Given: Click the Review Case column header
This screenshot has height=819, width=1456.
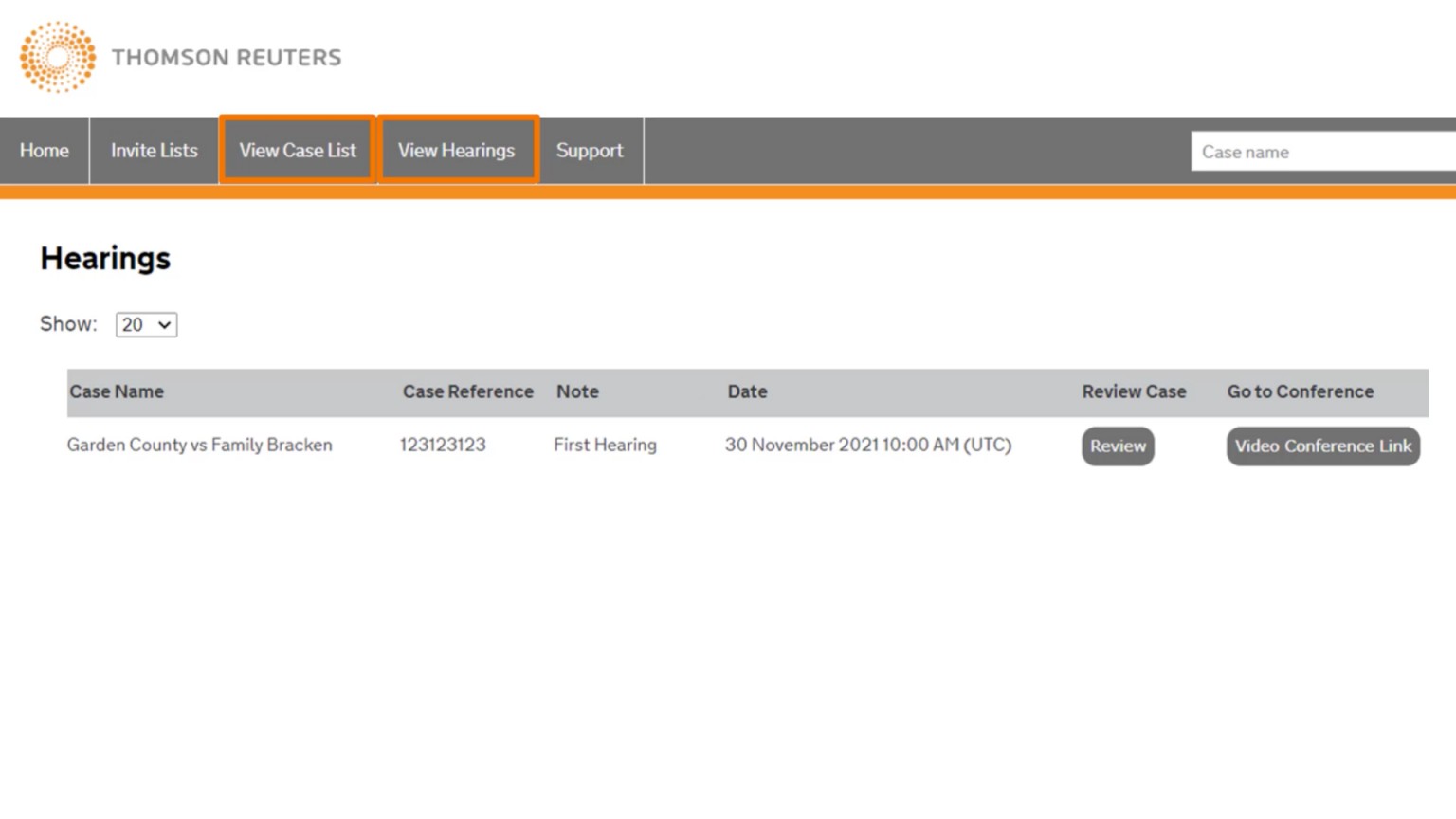Looking at the screenshot, I should click(1134, 391).
